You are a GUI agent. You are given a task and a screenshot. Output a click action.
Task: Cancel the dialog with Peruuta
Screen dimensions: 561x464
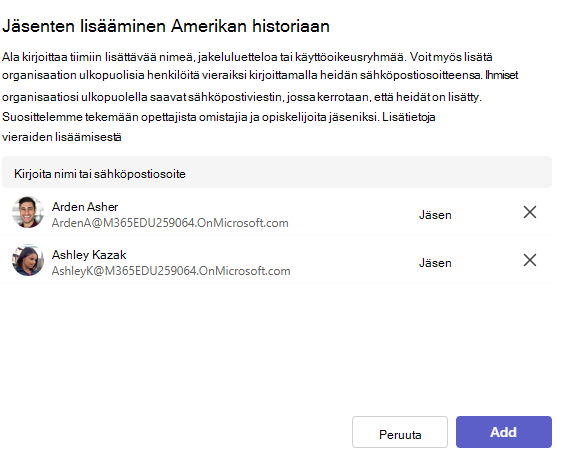pyautogui.click(x=400, y=432)
